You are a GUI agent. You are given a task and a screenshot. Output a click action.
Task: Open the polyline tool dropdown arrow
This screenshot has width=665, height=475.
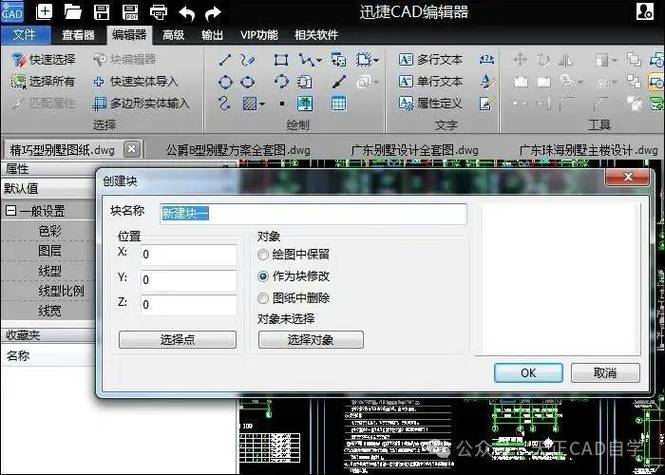pyautogui.click(x=319, y=60)
